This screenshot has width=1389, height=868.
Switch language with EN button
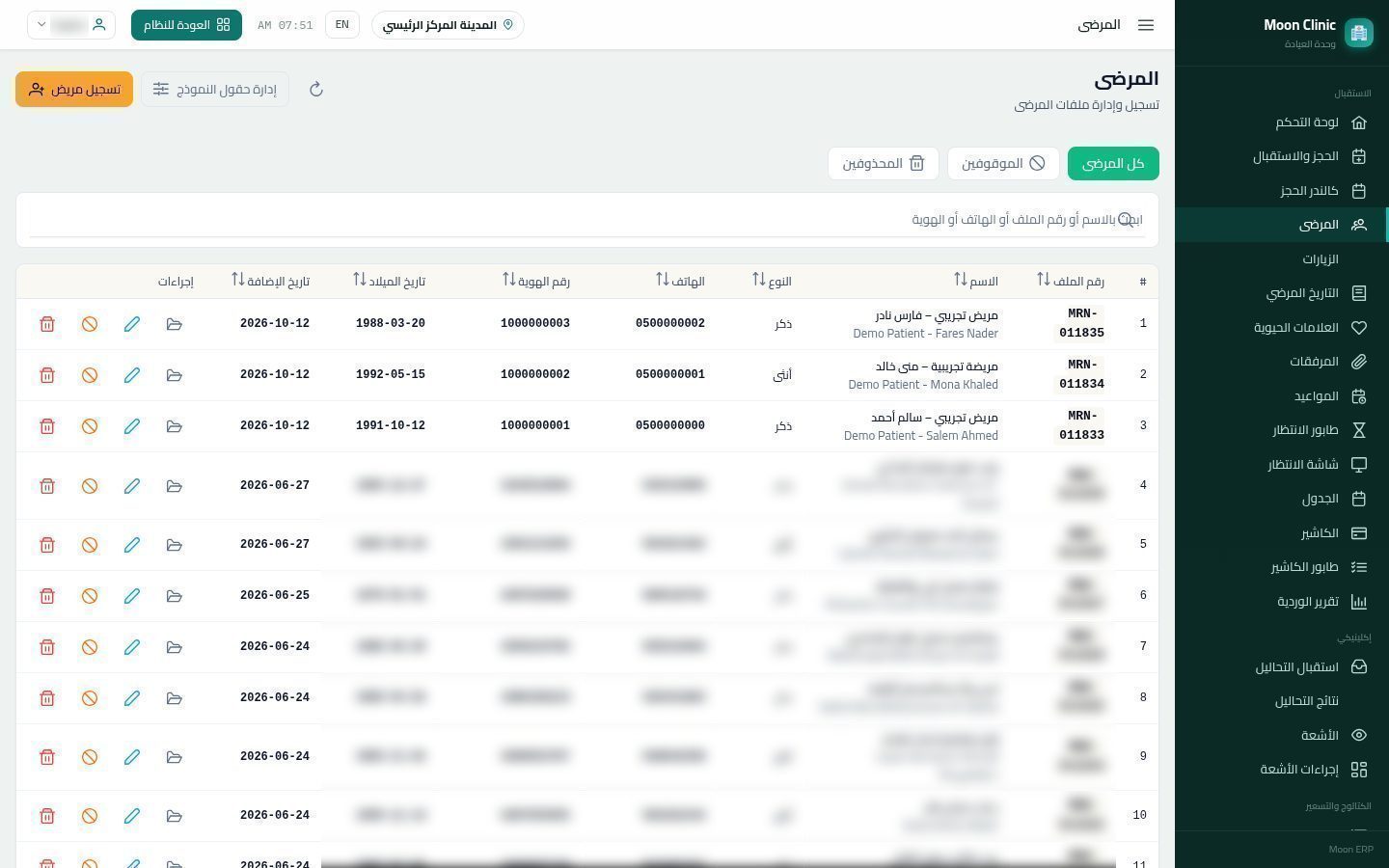342,25
